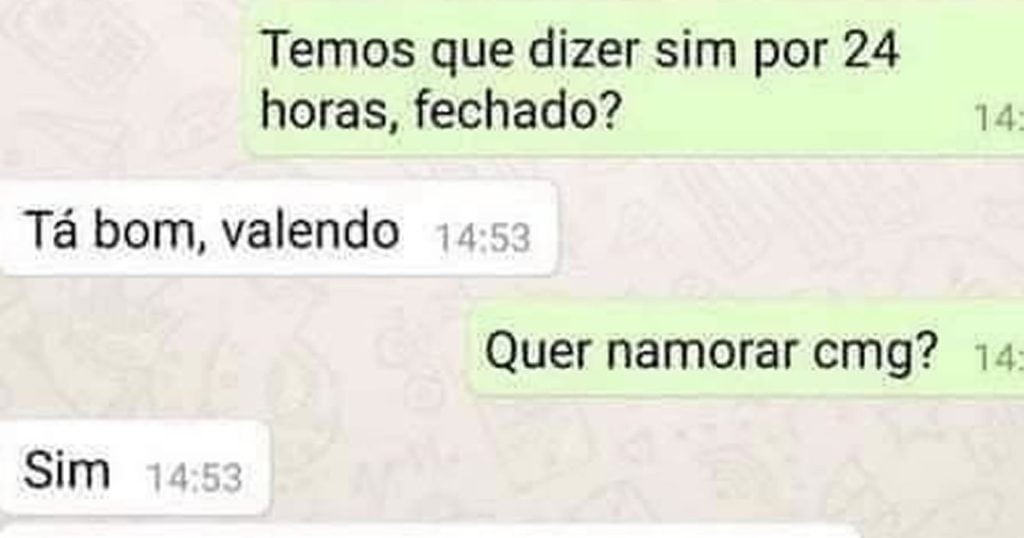Tap the "Tá bom, valendo" received message
The image size is (1024, 538).
pos(279,229)
